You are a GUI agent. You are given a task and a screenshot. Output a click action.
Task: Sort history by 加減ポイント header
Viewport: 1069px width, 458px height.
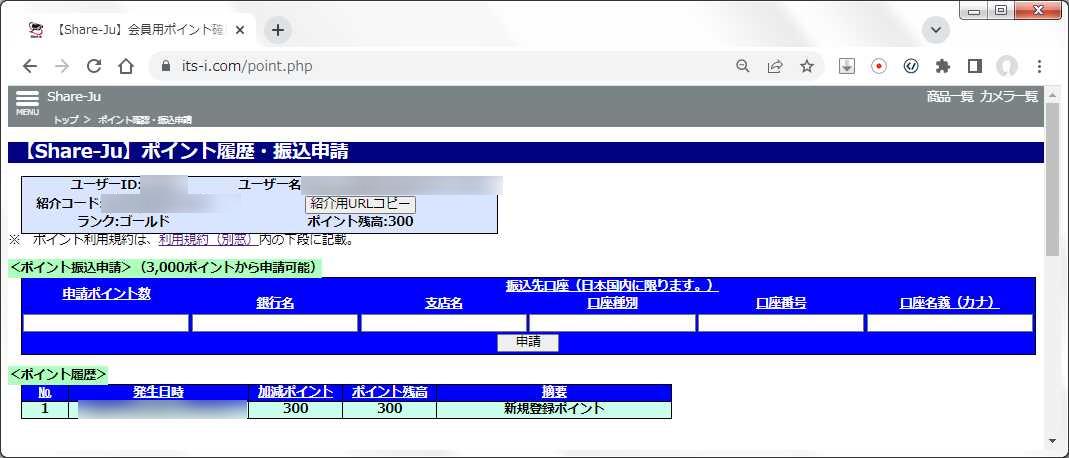[x=295, y=393]
